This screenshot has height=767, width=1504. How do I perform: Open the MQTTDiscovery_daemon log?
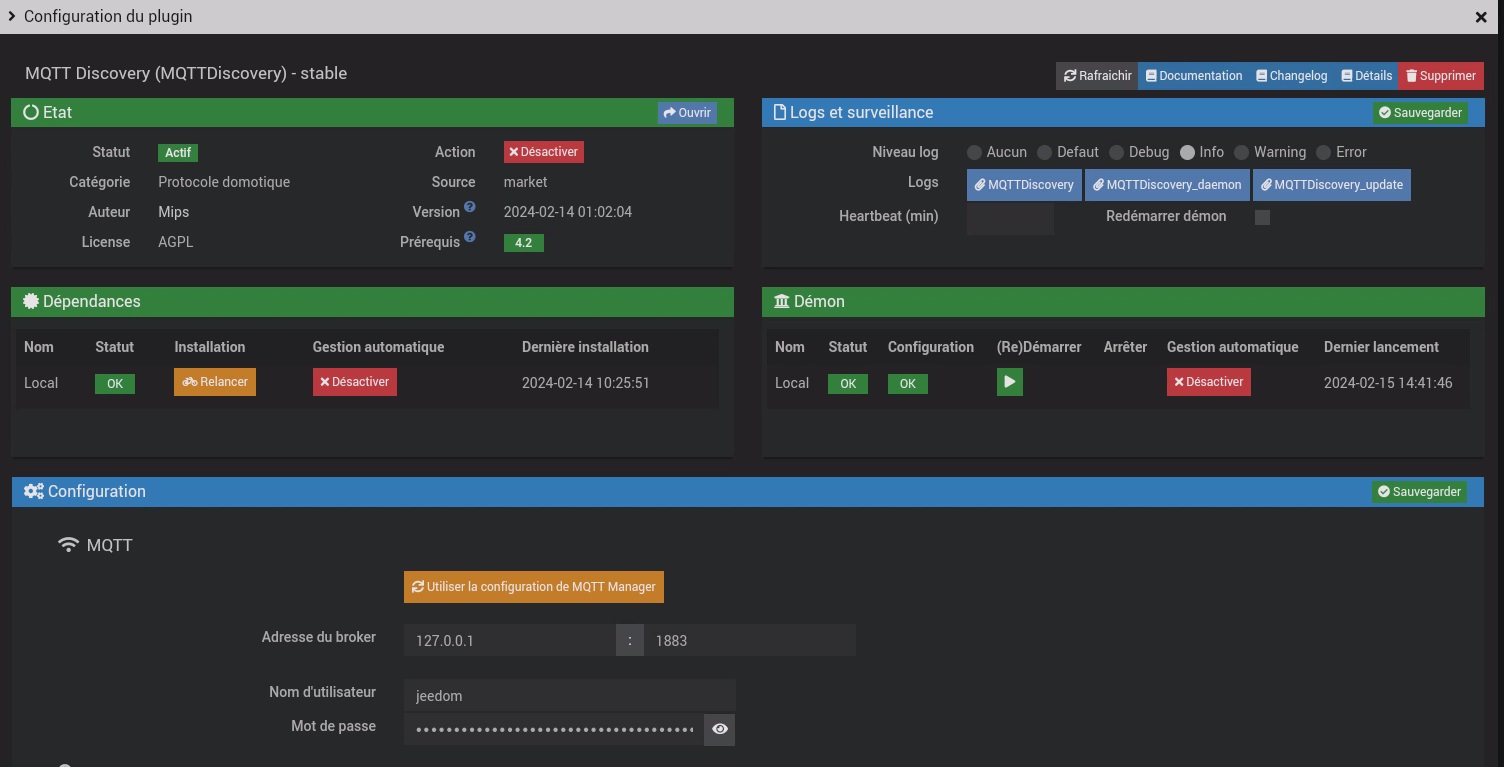coord(1167,185)
